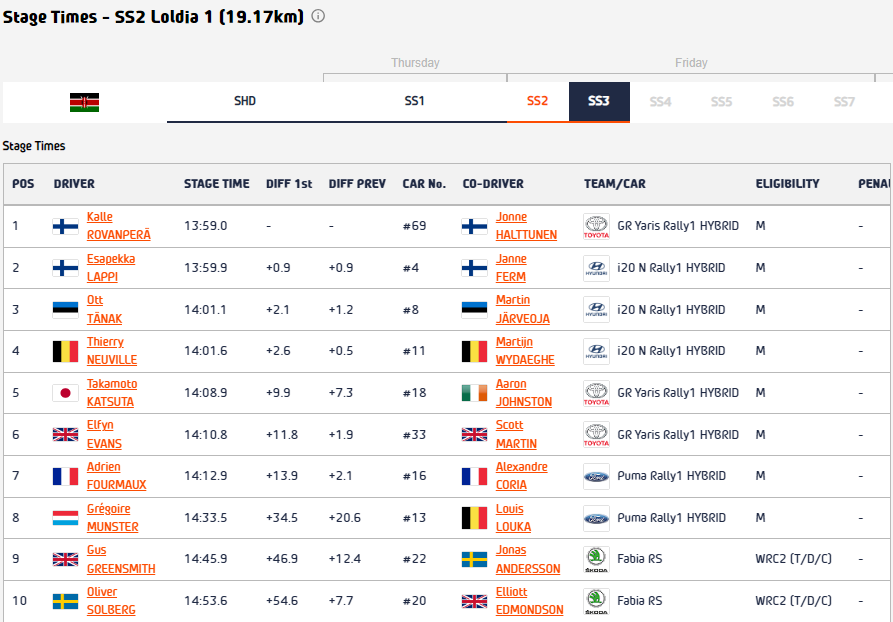Click Toyota logo in Rovanperä row
The width and height of the screenshot is (893, 622).
[596, 226]
